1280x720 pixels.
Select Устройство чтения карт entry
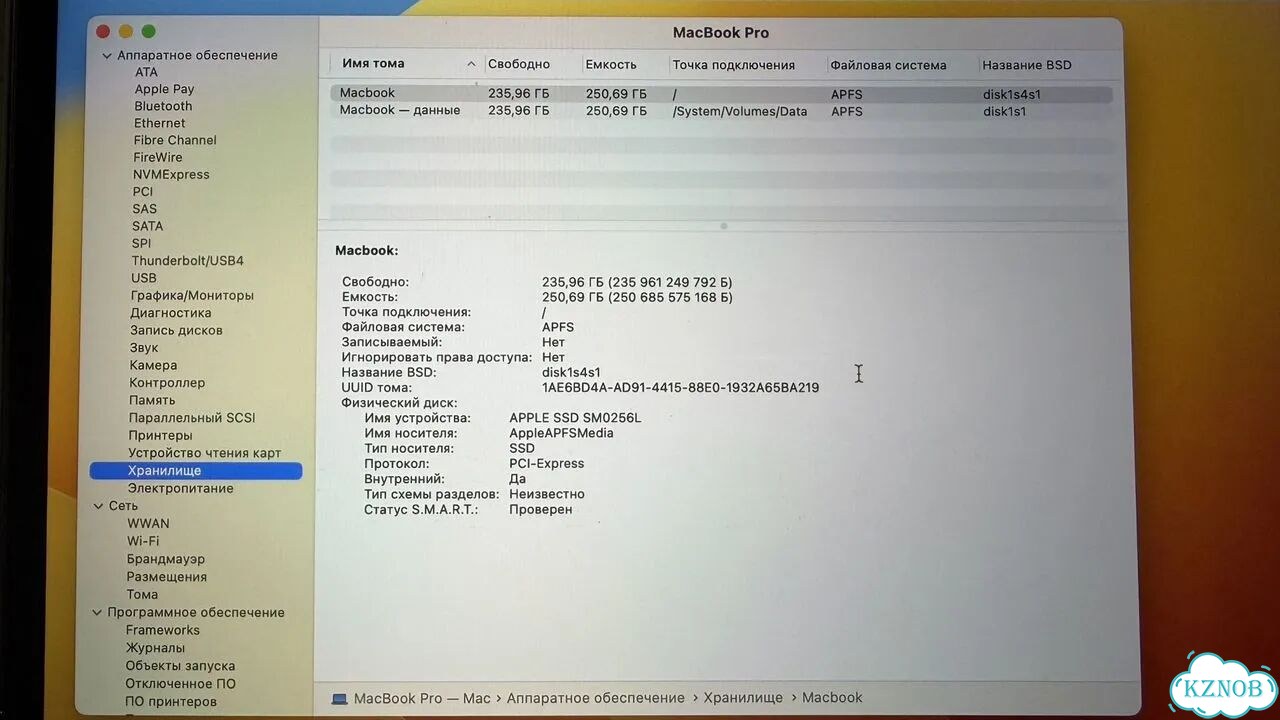tap(205, 453)
